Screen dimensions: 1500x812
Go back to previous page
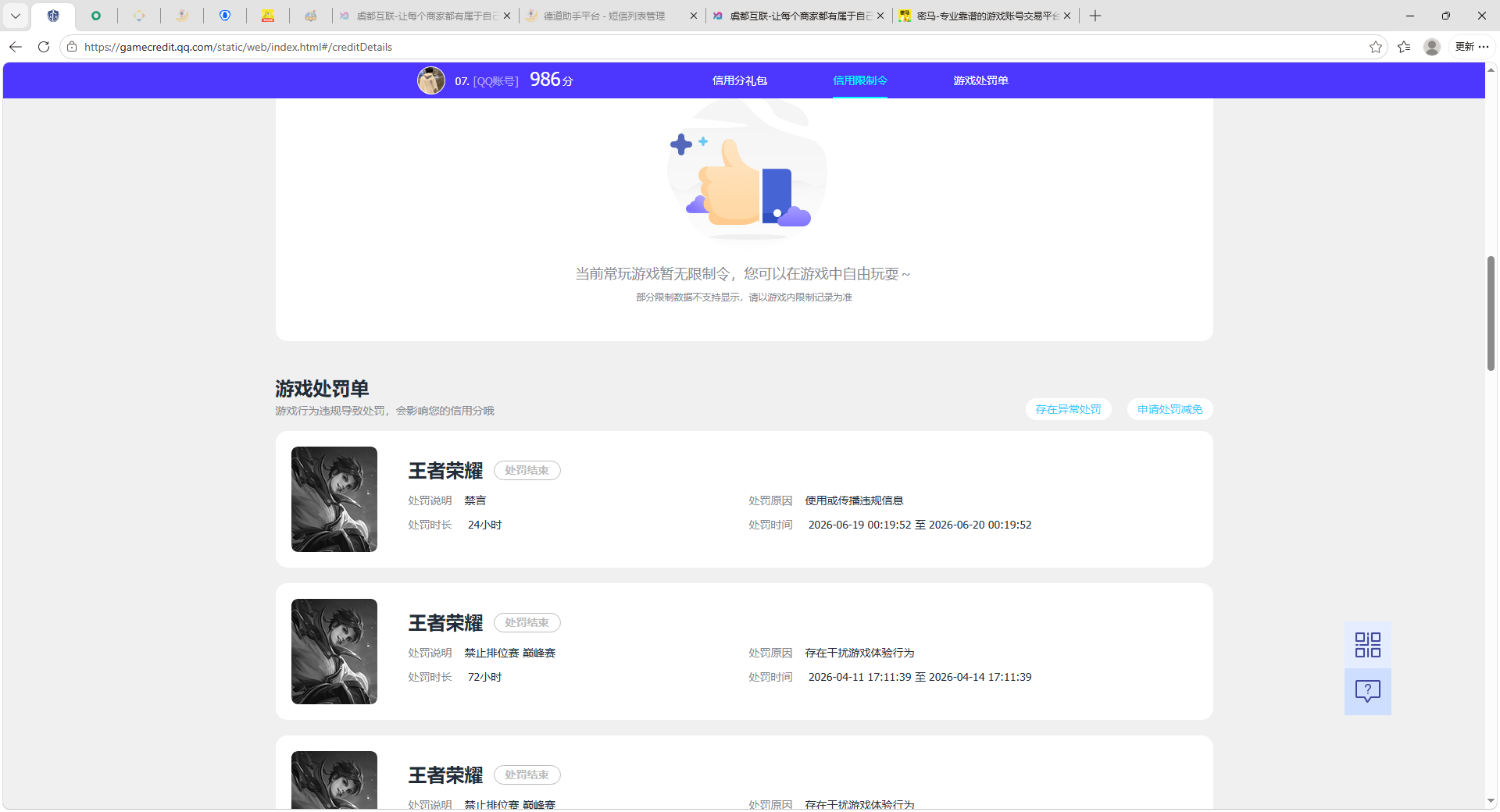pyautogui.click(x=16, y=47)
